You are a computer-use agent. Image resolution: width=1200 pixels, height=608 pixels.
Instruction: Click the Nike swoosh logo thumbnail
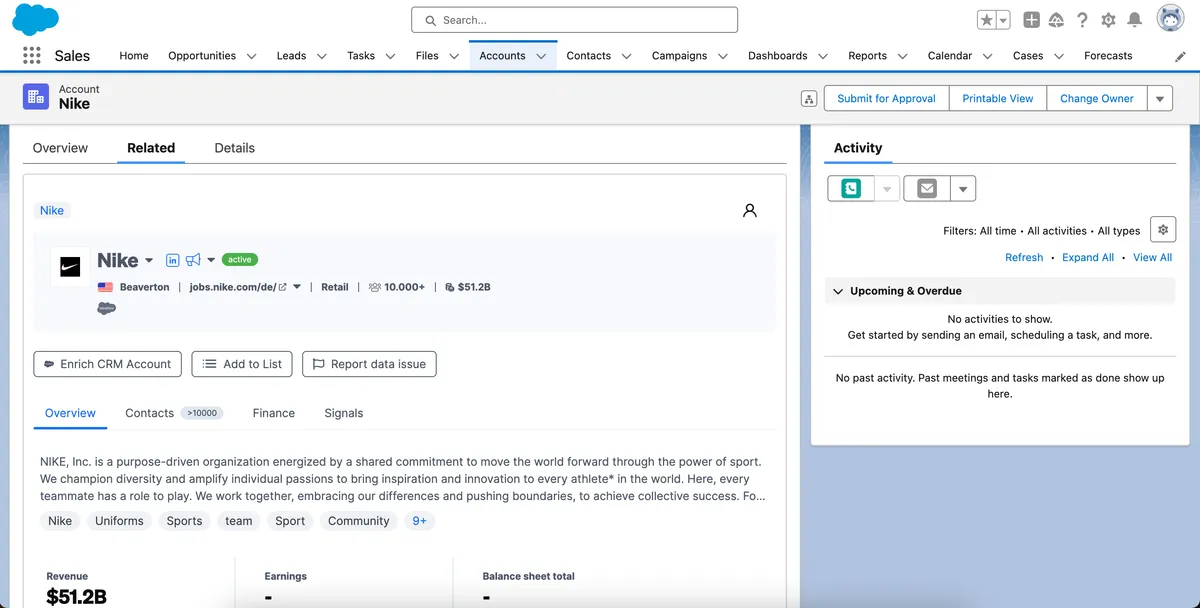pyautogui.click(x=70, y=267)
